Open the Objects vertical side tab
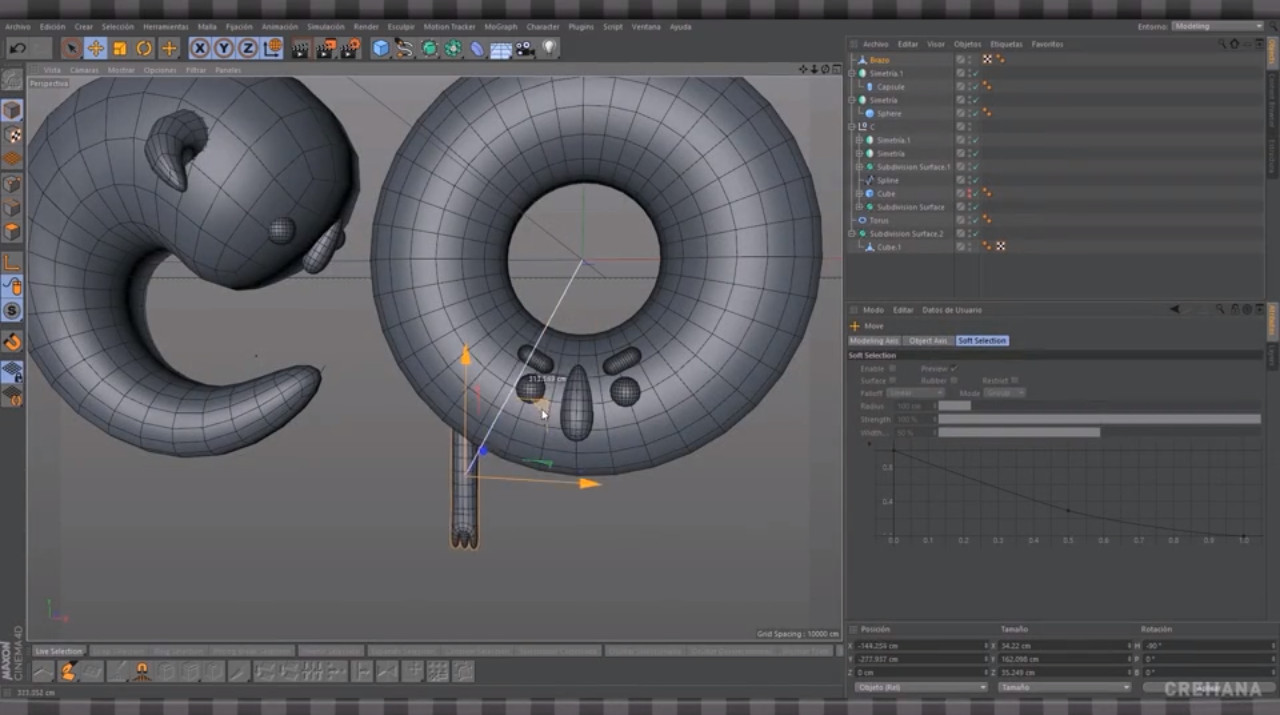Screen dimensions: 1280x715 pos(1272,52)
